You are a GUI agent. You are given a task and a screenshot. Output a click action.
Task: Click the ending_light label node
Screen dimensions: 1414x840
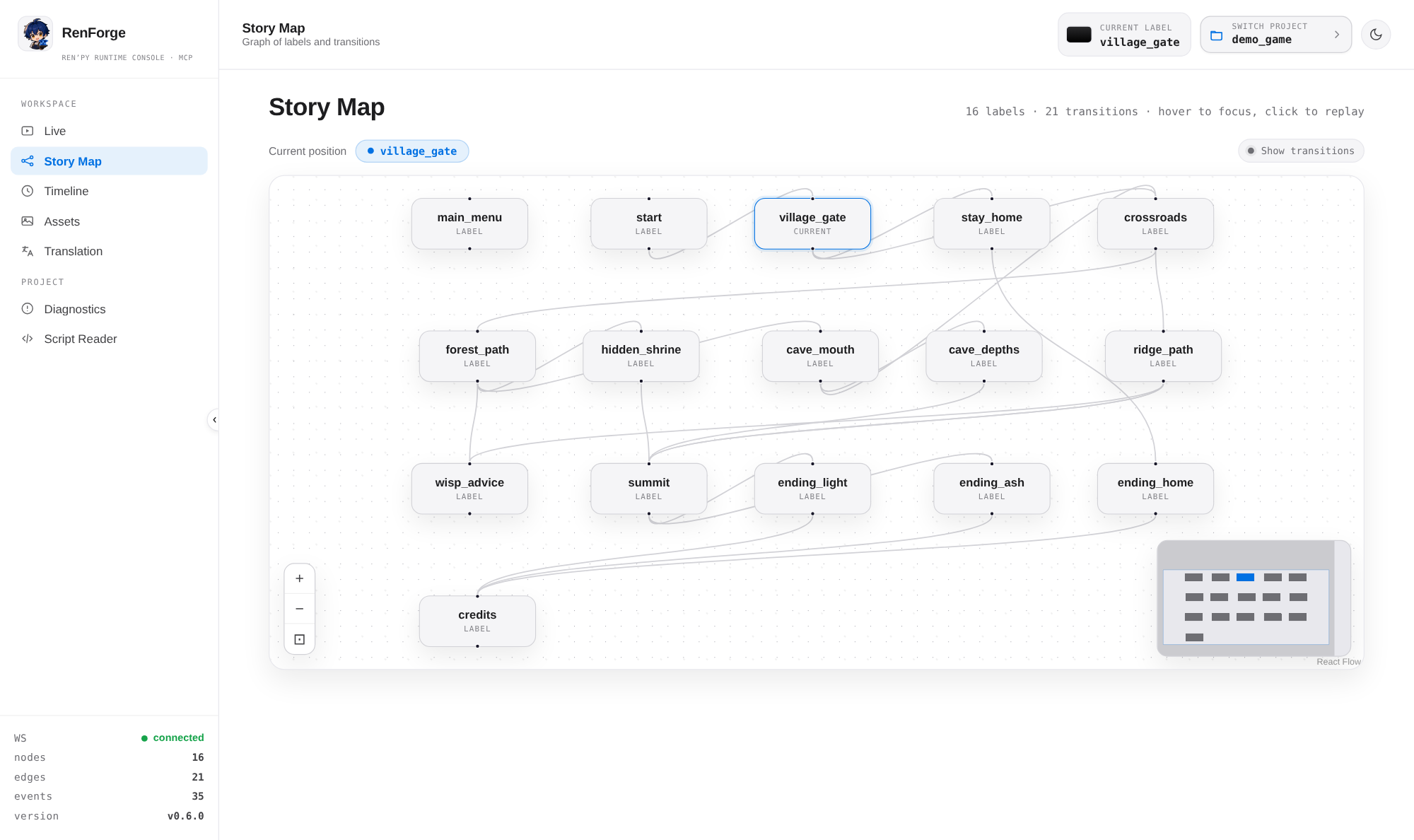click(812, 489)
